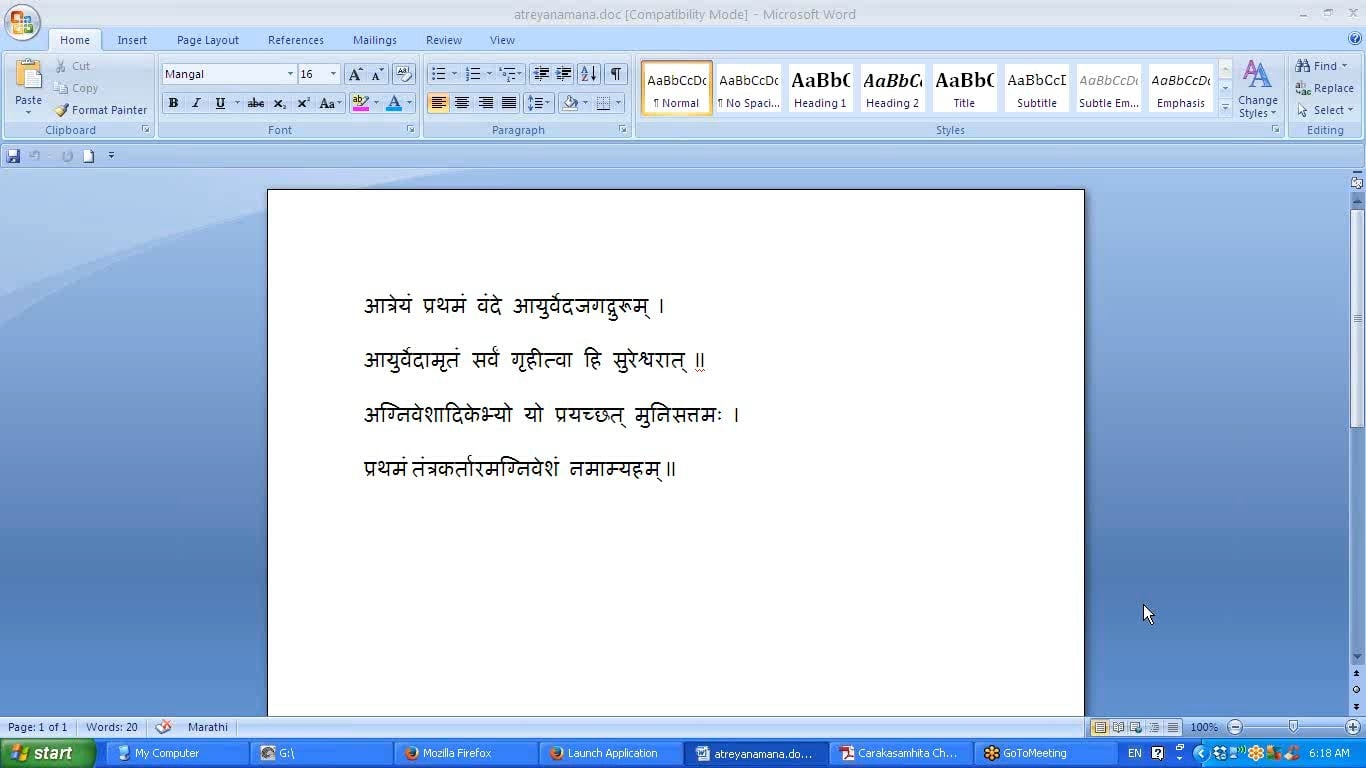Click the Increase Indent icon

tap(564, 74)
